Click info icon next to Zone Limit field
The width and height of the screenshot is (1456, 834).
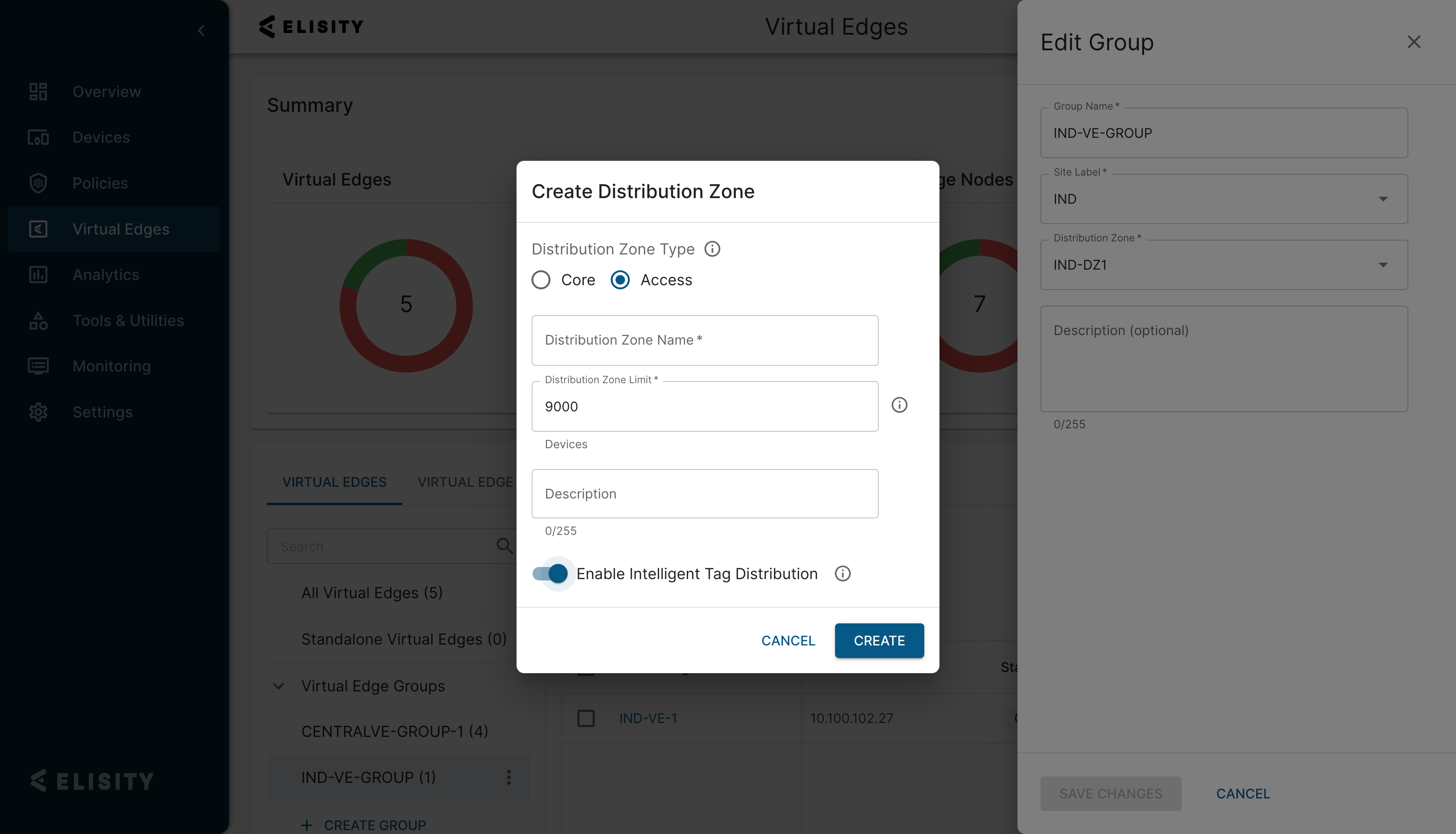(x=899, y=405)
